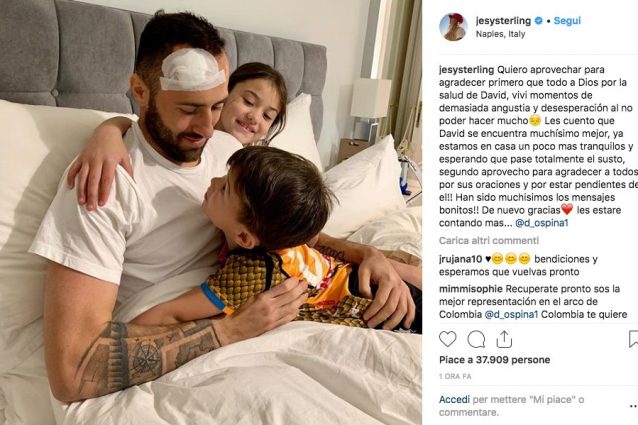The width and height of the screenshot is (638, 425).
Task: Click the Accedi login link
Action: (x=454, y=400)
